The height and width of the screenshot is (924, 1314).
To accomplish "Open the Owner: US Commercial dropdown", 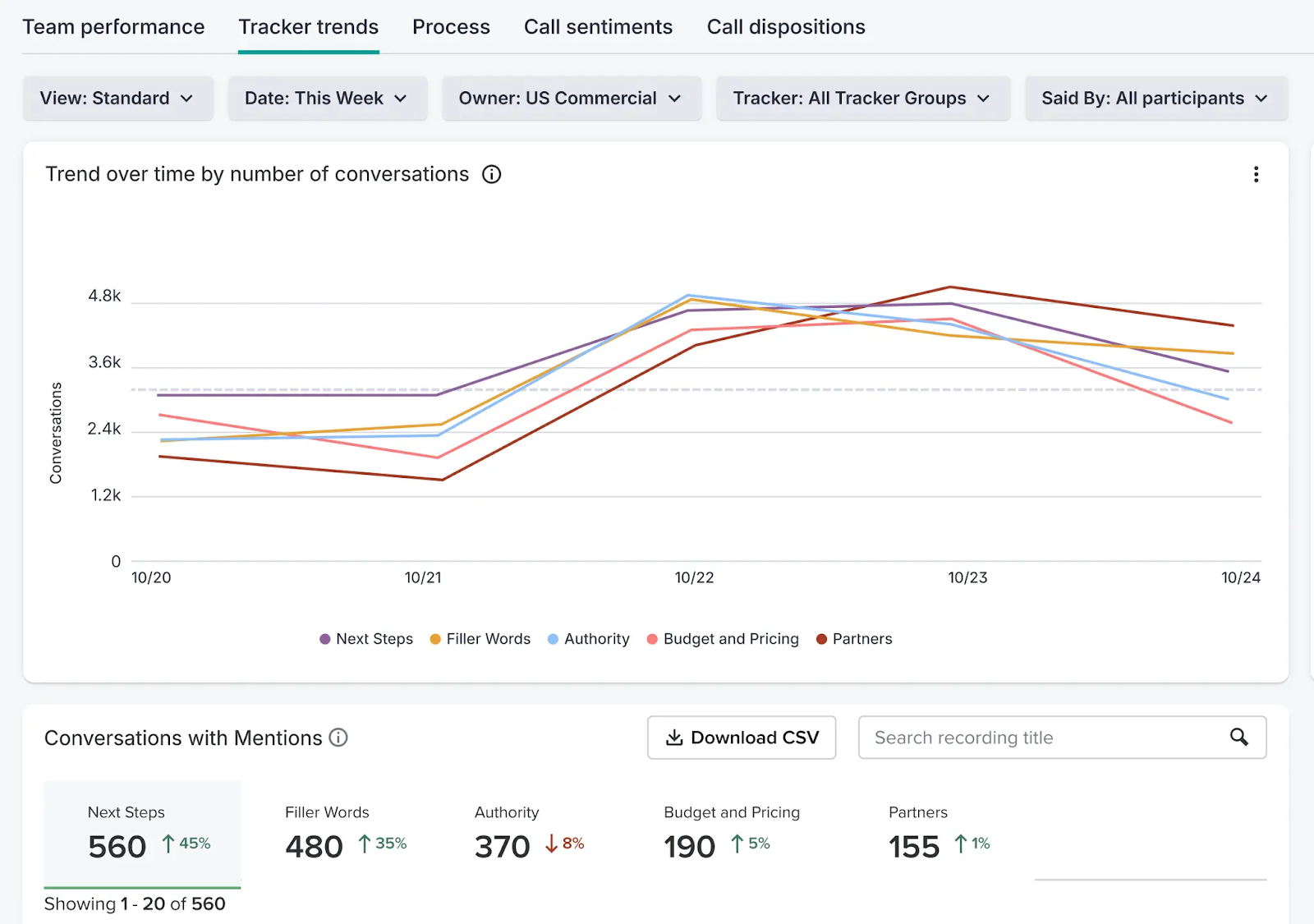I will coord(572,99).
